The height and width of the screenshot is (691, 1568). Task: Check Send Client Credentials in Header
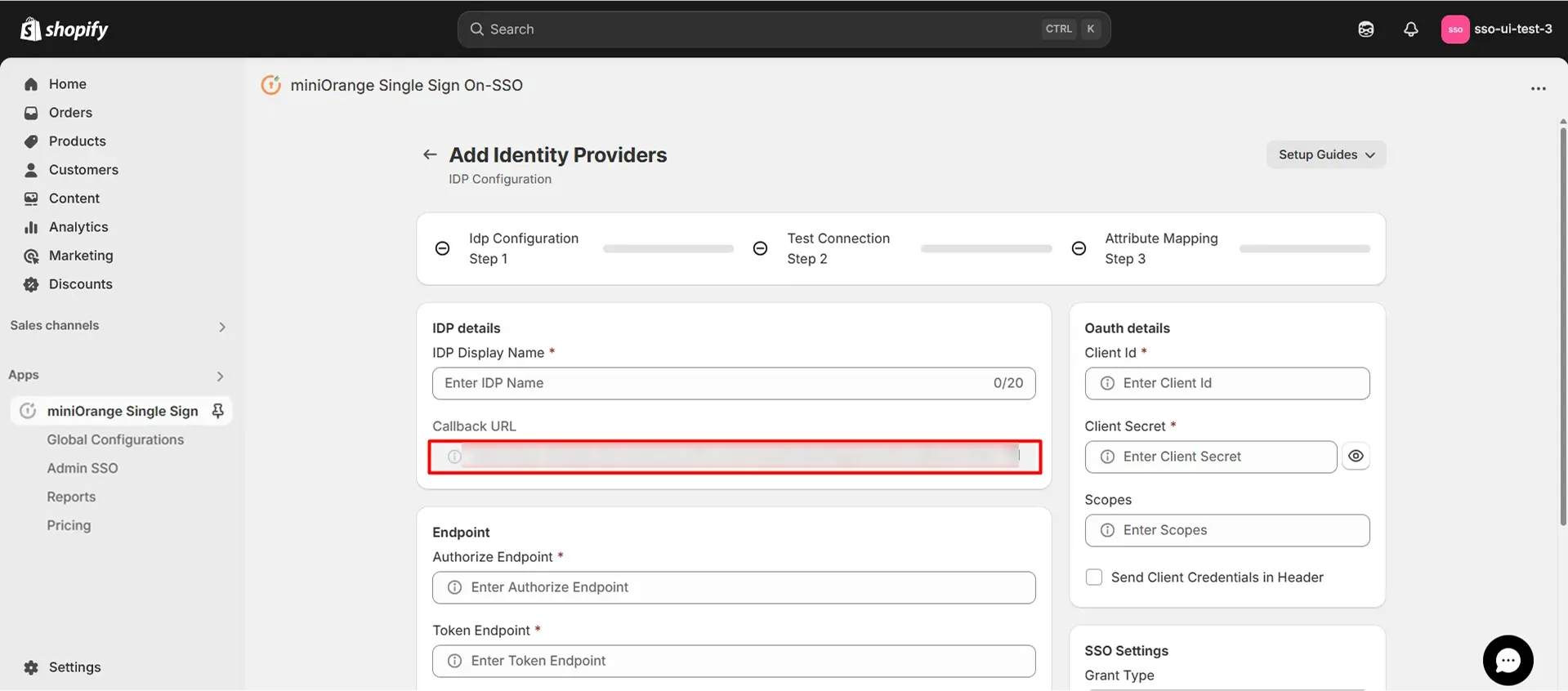(1093, 577)
